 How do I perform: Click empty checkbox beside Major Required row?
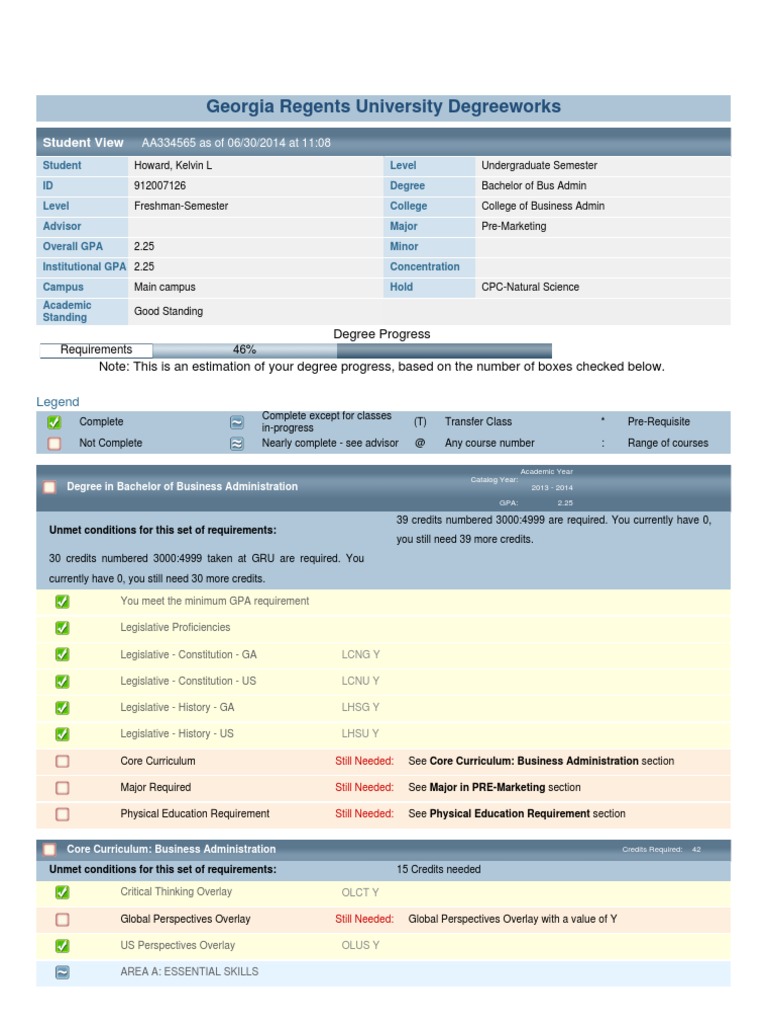[62, 788]
